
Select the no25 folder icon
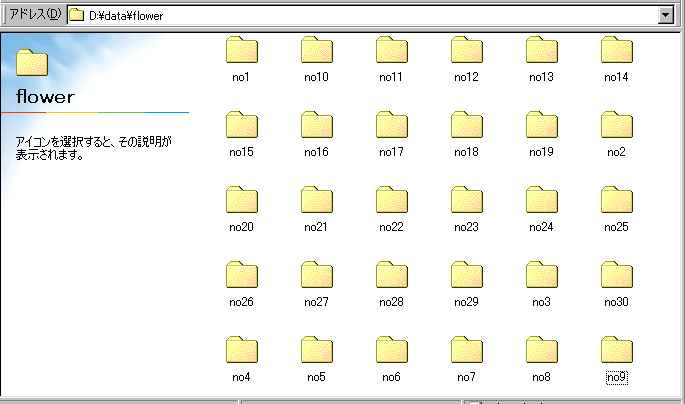click(x=617, y=200)
